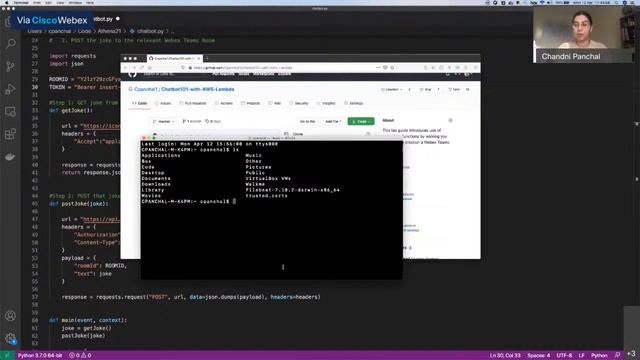Open Cpanchal1 owner link on GitHub

pos(145,89)
